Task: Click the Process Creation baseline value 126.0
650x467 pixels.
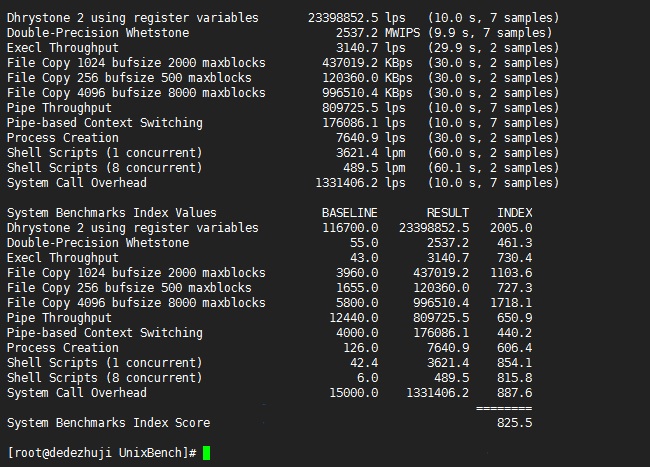Action: (360, 348)
